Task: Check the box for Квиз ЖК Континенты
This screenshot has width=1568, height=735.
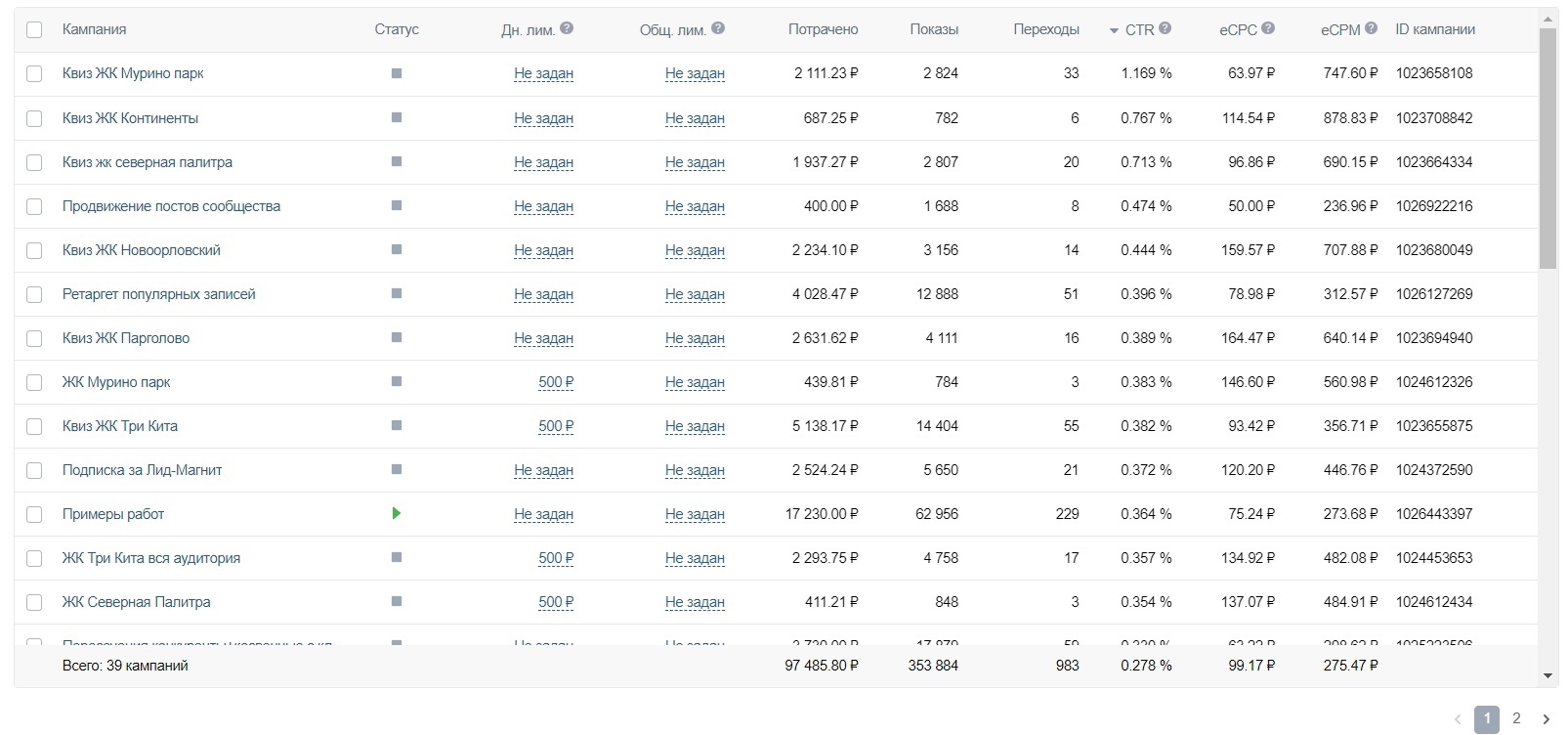Action: tap(34, 118)
